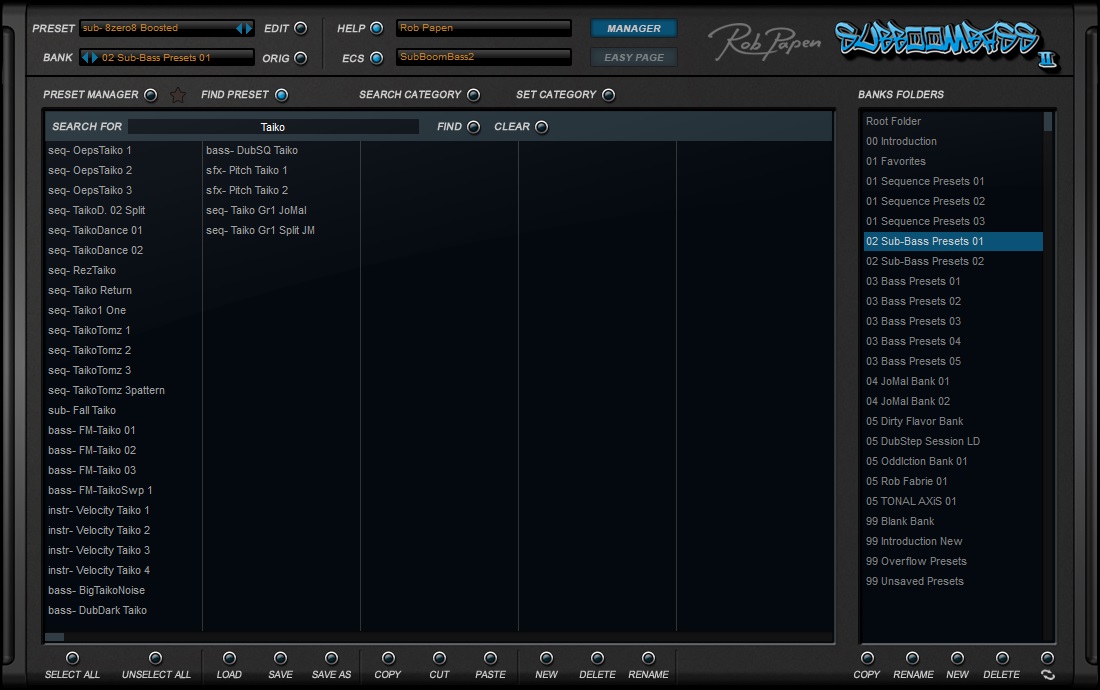1100x690 pixels.
Task: Click the Cut icon in the bottom toolbar
Action: [439, 660]
